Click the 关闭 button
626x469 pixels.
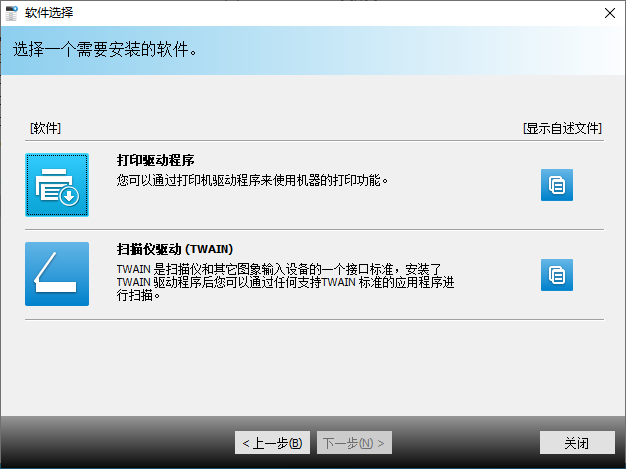coord(577,443)
